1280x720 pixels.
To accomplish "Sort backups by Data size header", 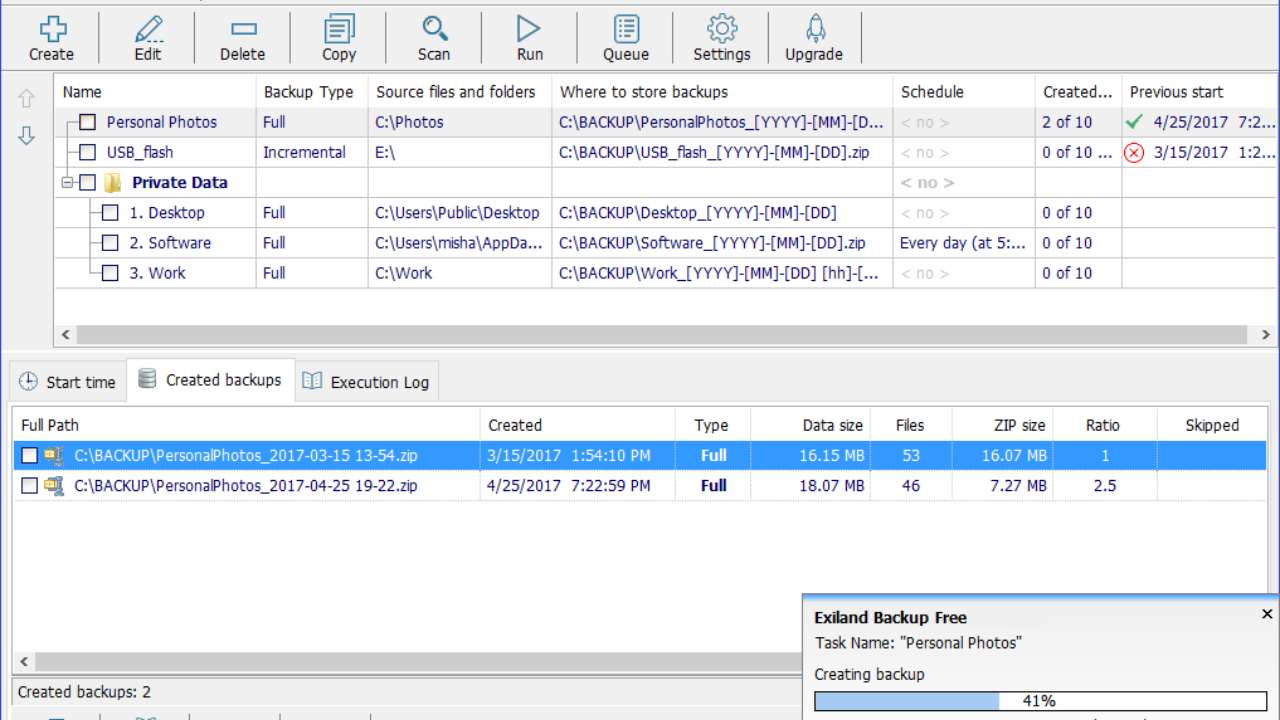I will tap(811, 425).
